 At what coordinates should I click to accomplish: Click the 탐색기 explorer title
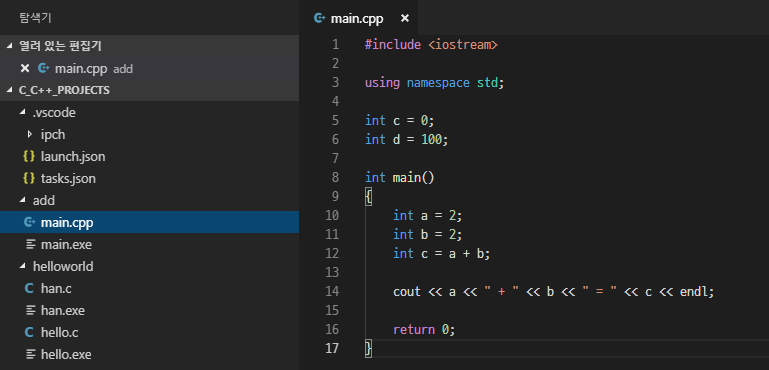pyautogui.click(x=35, y=18)
